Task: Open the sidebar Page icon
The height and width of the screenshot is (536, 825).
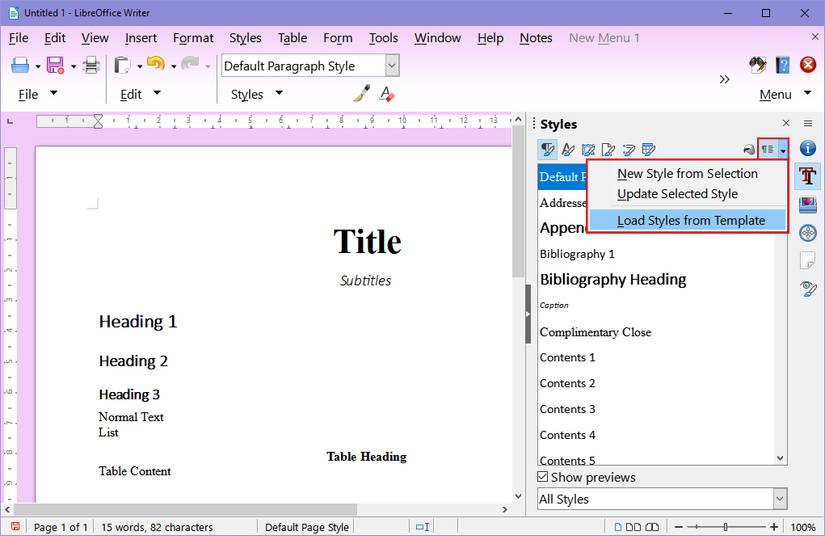Action: 808,260
